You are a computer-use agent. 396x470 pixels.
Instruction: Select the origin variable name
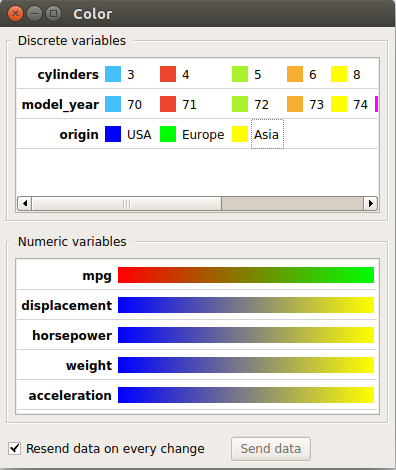[x=79, y=135]
